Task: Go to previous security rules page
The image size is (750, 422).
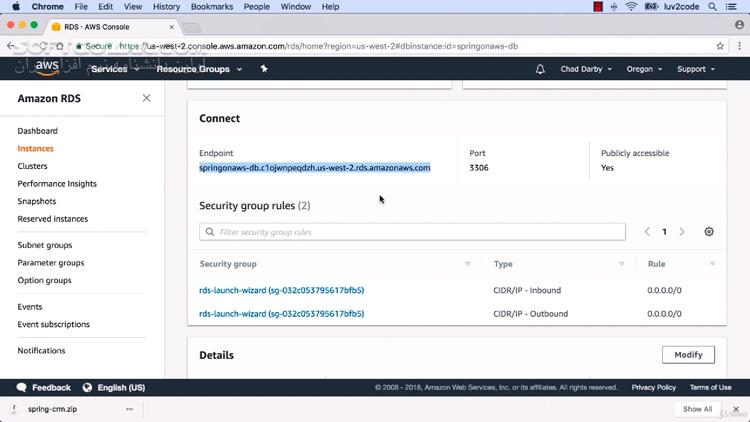Action: [x=647, y=232]
